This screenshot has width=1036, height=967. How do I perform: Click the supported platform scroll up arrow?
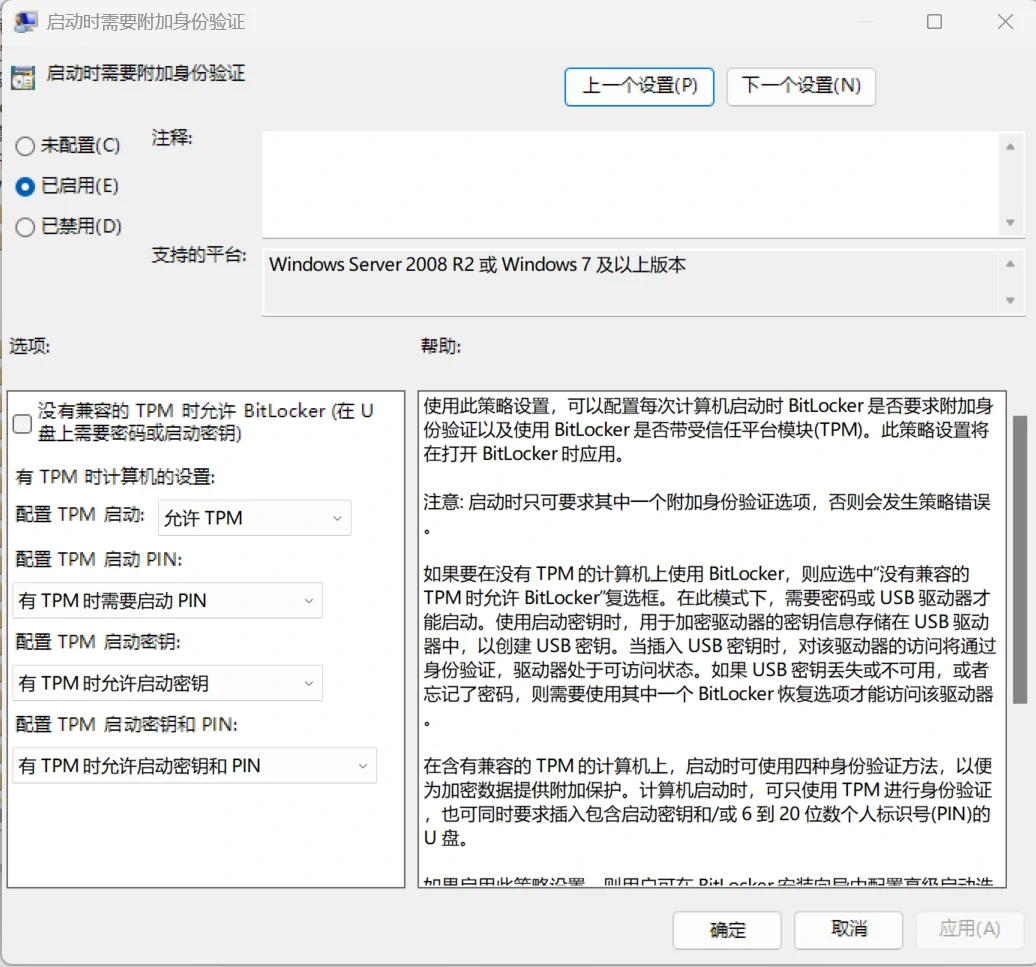[x=1010, y=264]
